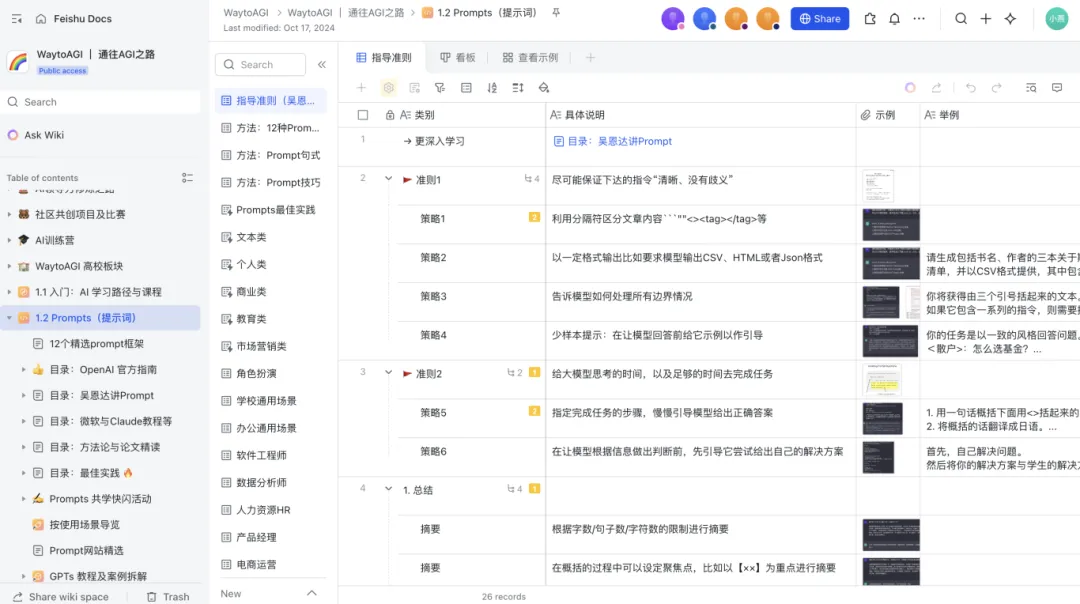Open the purple collaborator avatar

[672, 19]
